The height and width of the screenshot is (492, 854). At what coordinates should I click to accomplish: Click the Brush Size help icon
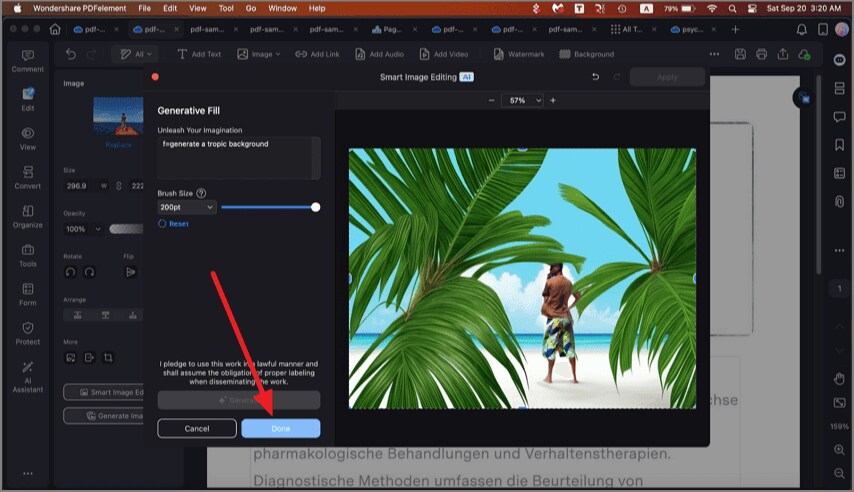tap(201, 193)
